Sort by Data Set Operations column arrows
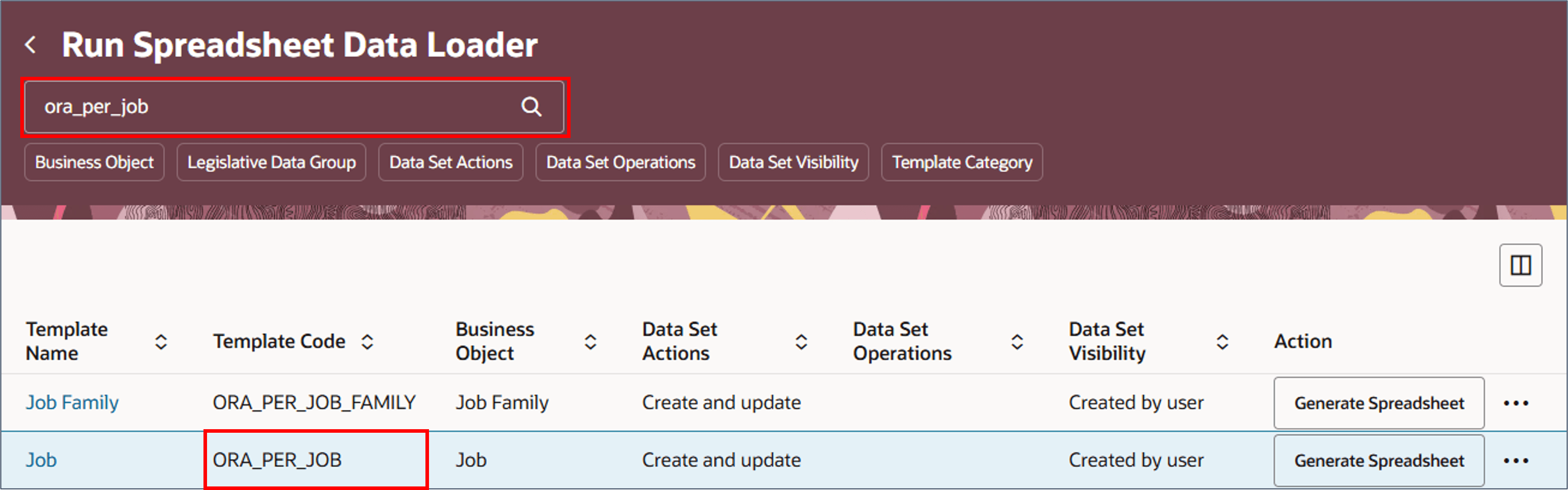The width and height of the screenshot is (1568, 490). [x=1017, y=341]
